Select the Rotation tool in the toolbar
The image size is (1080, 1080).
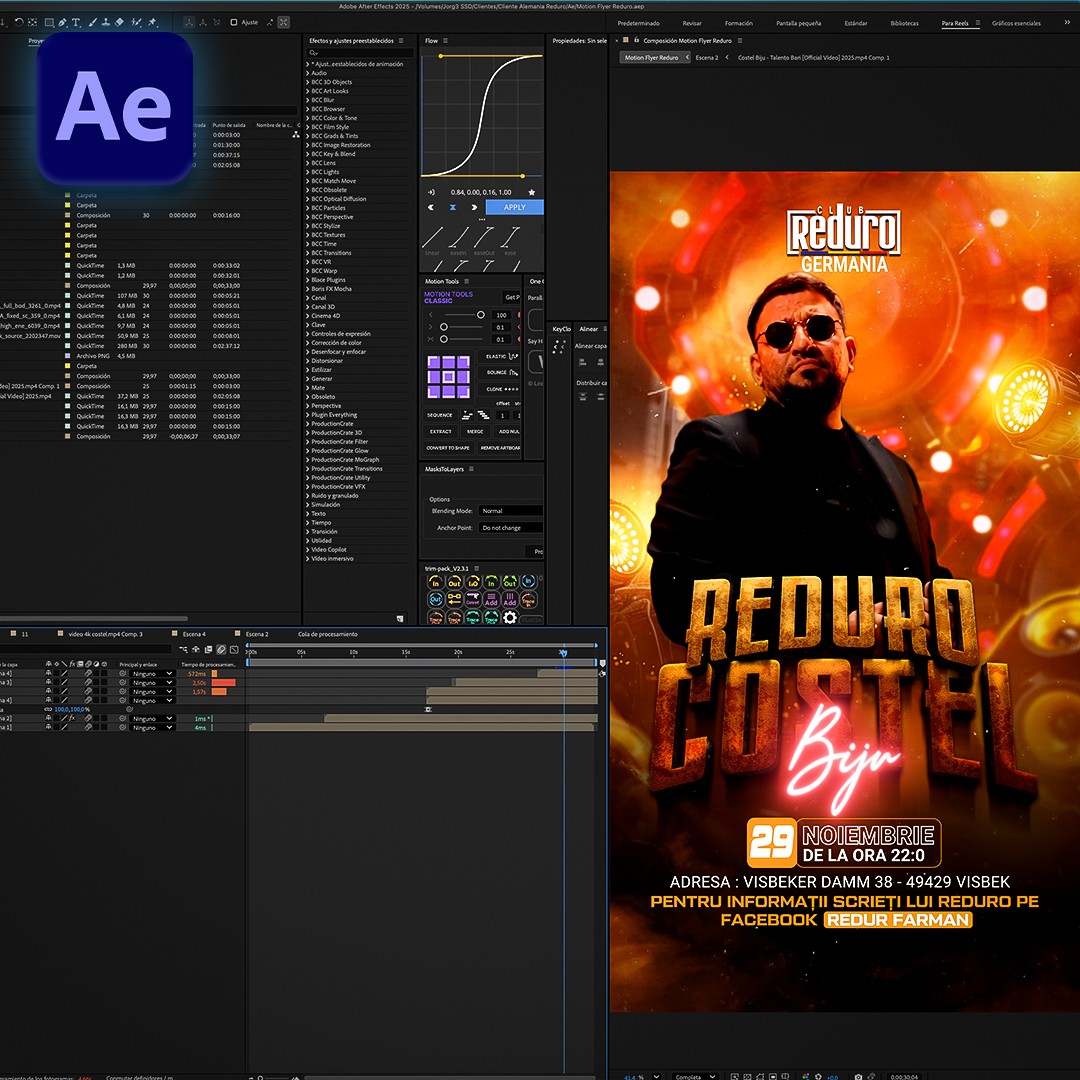[19, 22]
